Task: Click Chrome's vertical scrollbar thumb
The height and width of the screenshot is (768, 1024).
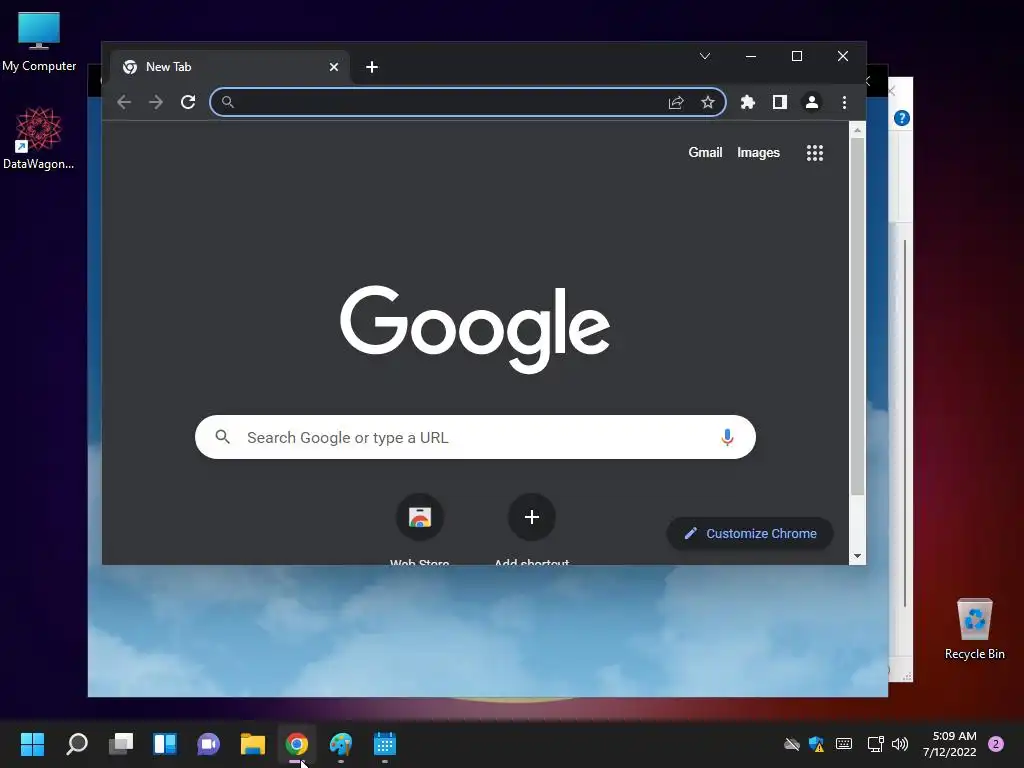Action: coord(857,316)
